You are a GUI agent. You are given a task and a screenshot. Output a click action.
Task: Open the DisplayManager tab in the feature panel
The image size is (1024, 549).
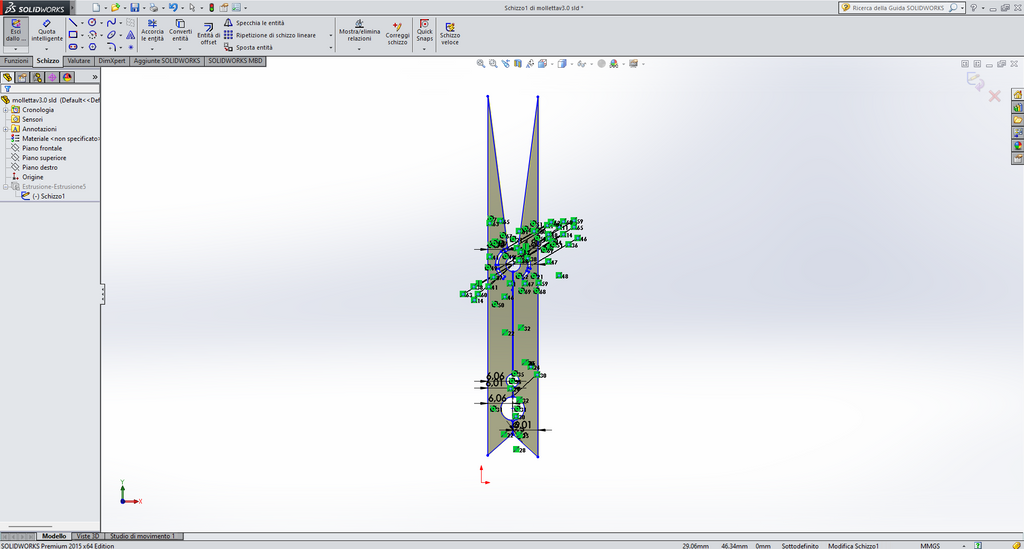click(67, 77)
